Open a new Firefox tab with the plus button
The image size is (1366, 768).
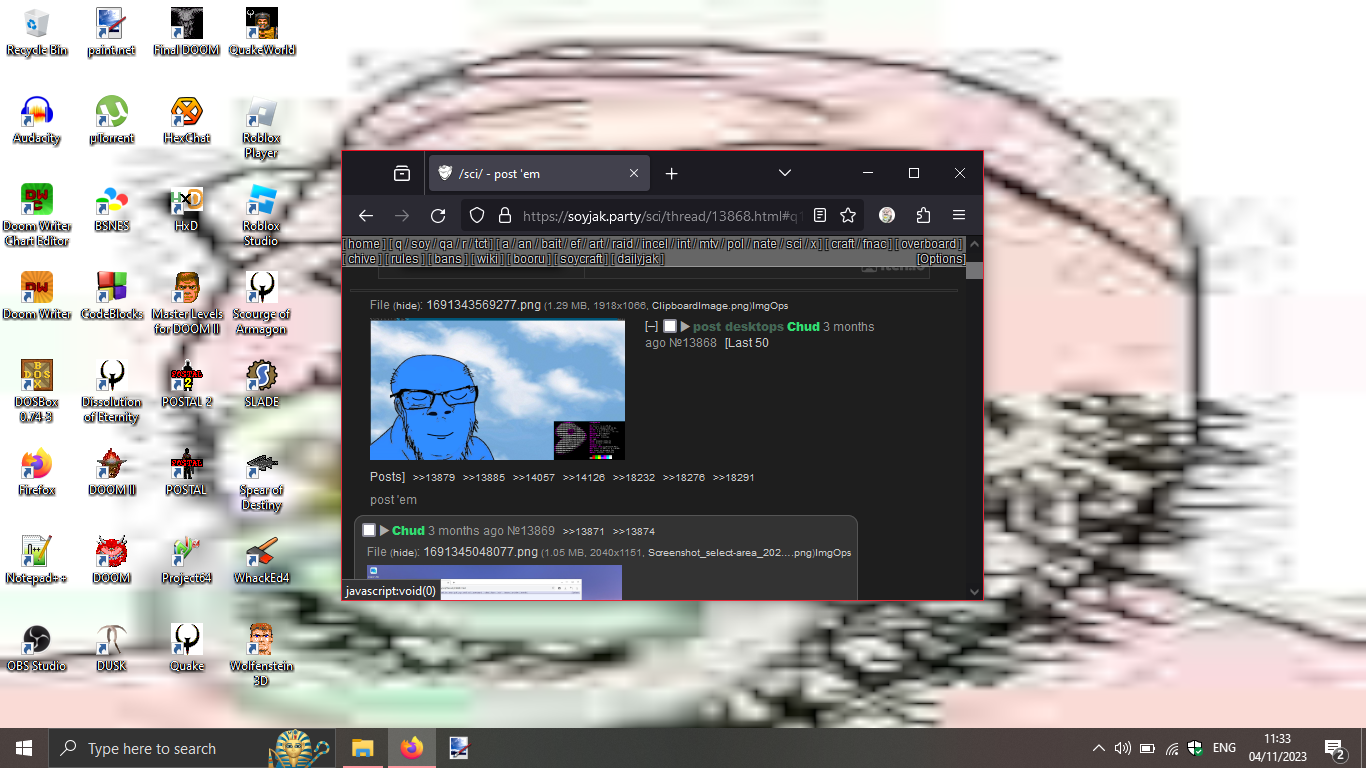click(672, 173)
